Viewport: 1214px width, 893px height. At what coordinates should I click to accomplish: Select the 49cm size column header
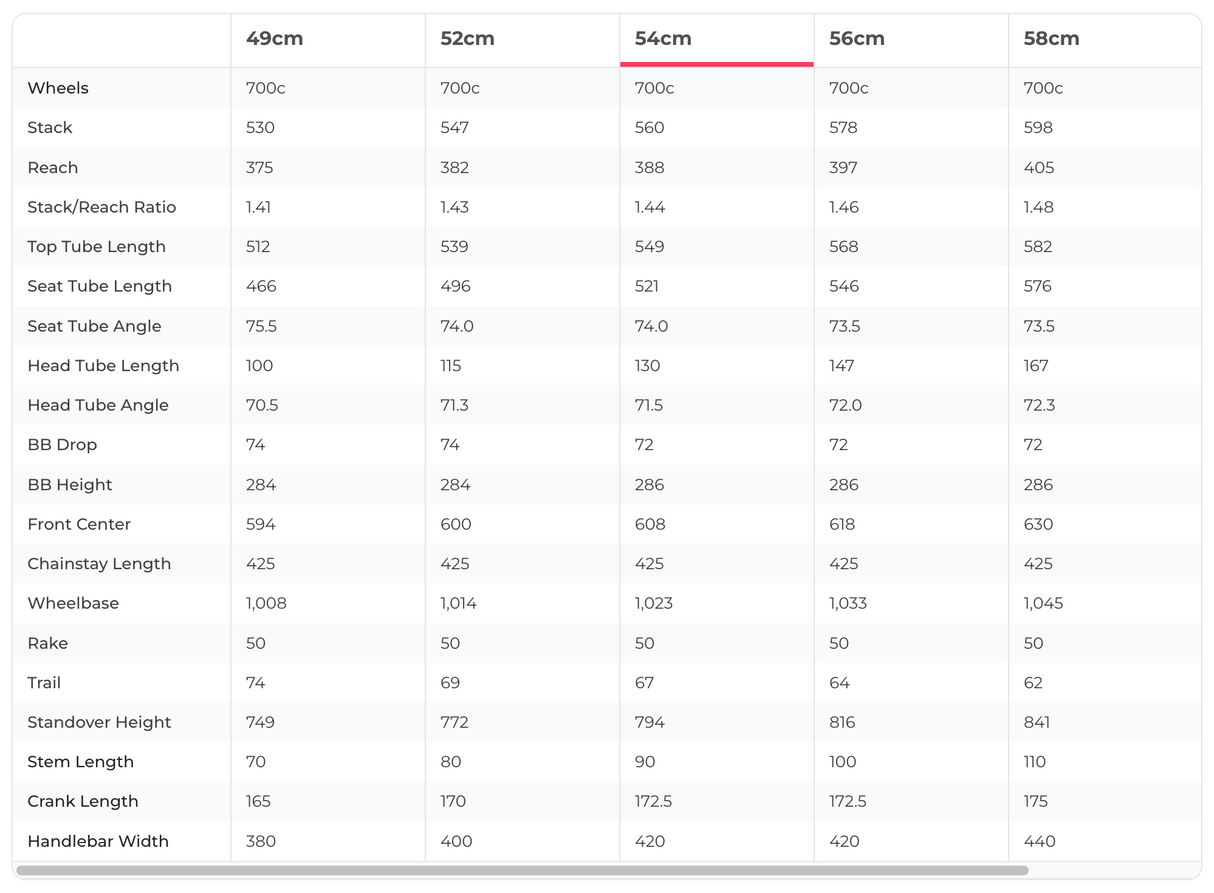pos(274,39)
